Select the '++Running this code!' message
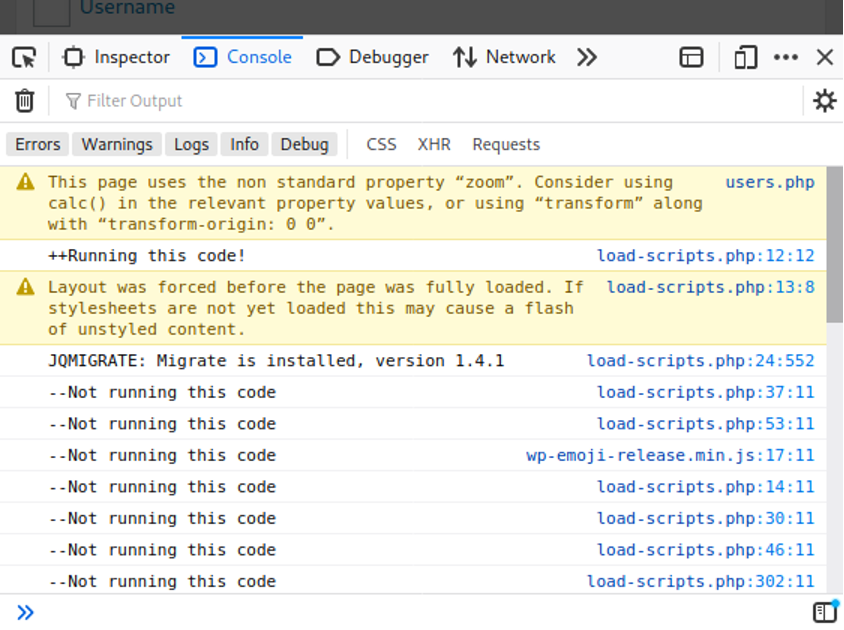The width and height of the screenshot is (844, 630). click(147, 256)
